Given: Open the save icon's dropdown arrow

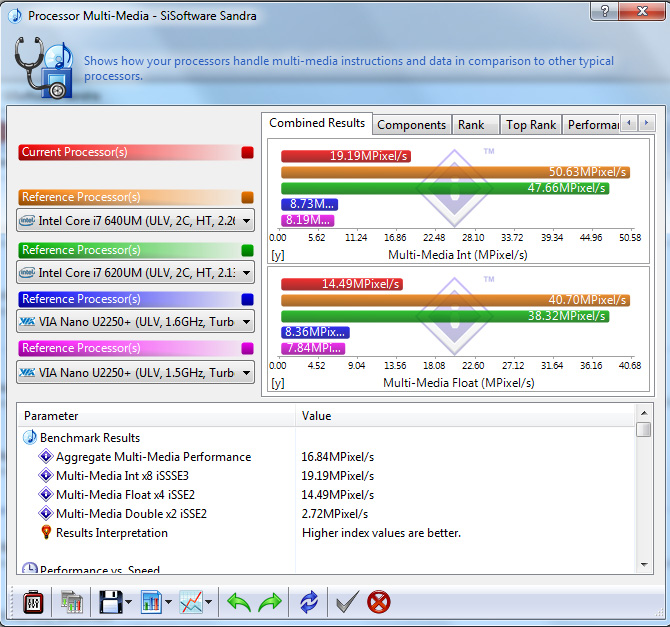Looking at the screenshot, I should coord(129,602).
